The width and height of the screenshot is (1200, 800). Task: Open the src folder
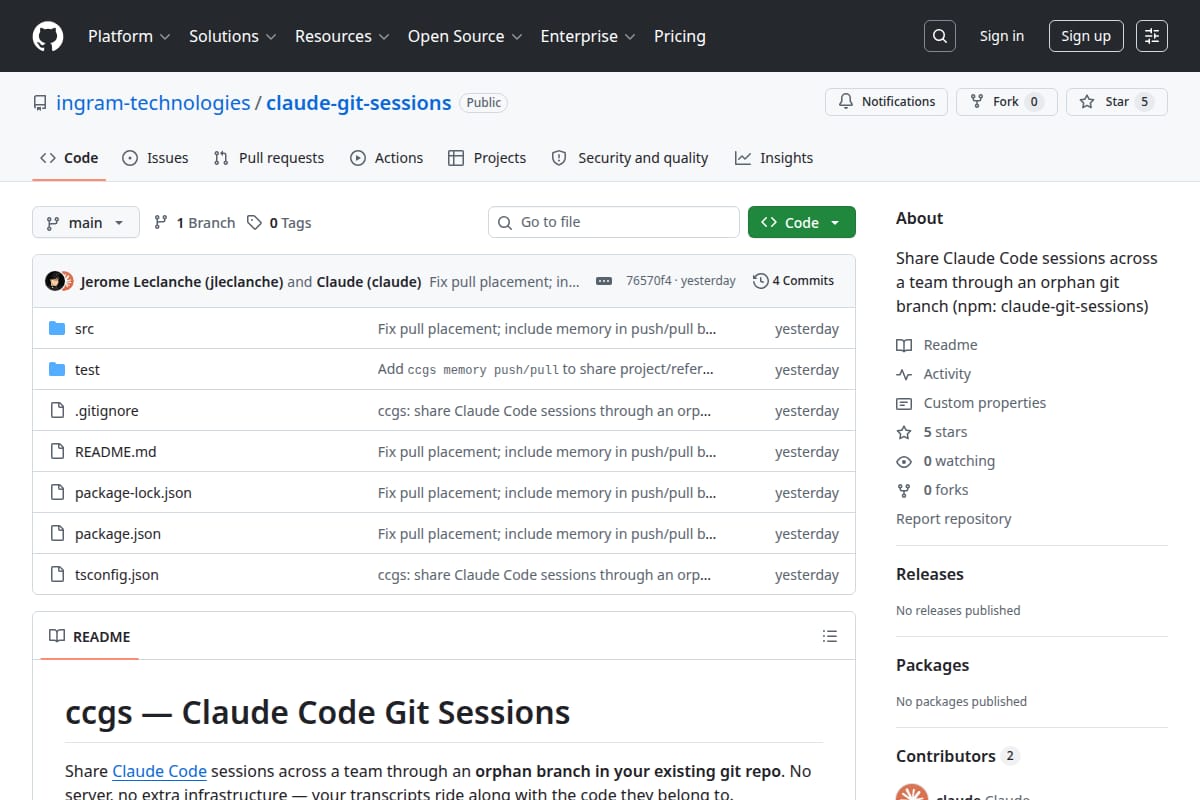point(84,329)
